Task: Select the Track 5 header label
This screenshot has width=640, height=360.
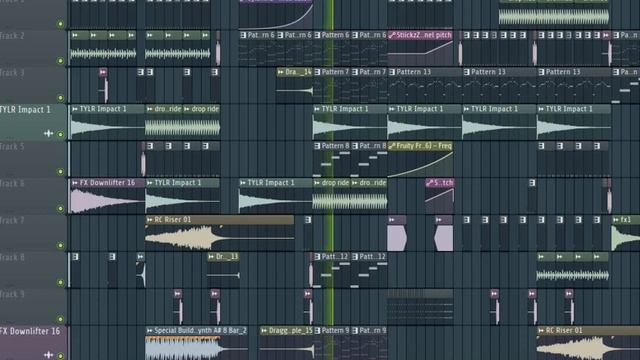Action: (12, 147)
